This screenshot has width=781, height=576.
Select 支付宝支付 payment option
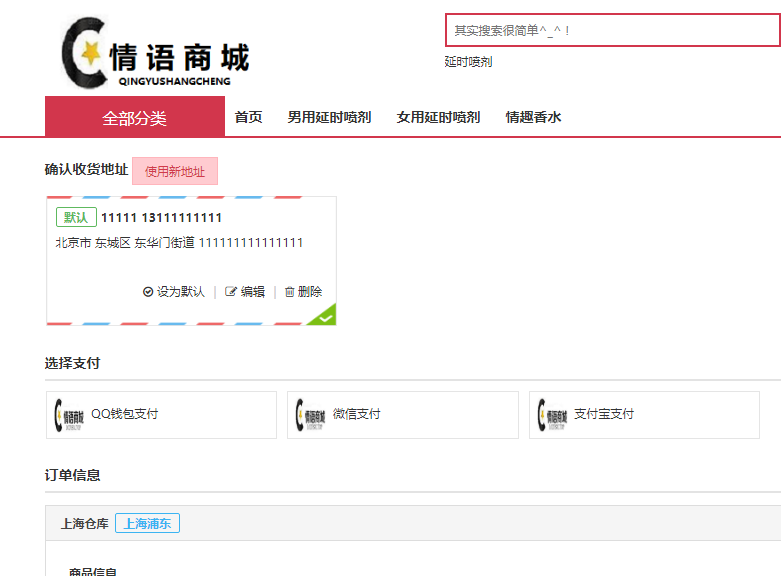[x=644, y=415]
